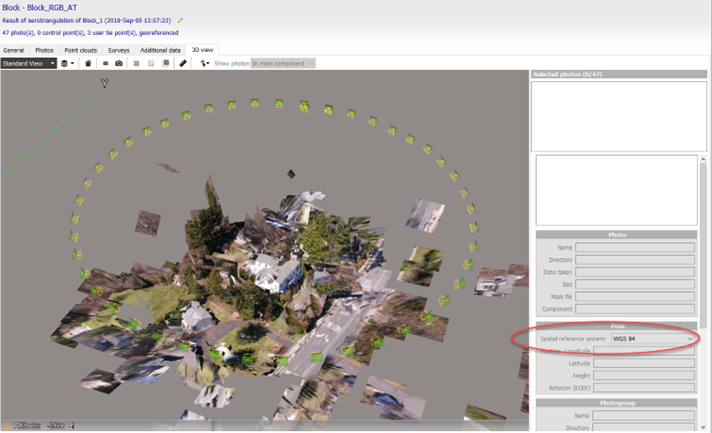Select the General tab

pos(13,50)
